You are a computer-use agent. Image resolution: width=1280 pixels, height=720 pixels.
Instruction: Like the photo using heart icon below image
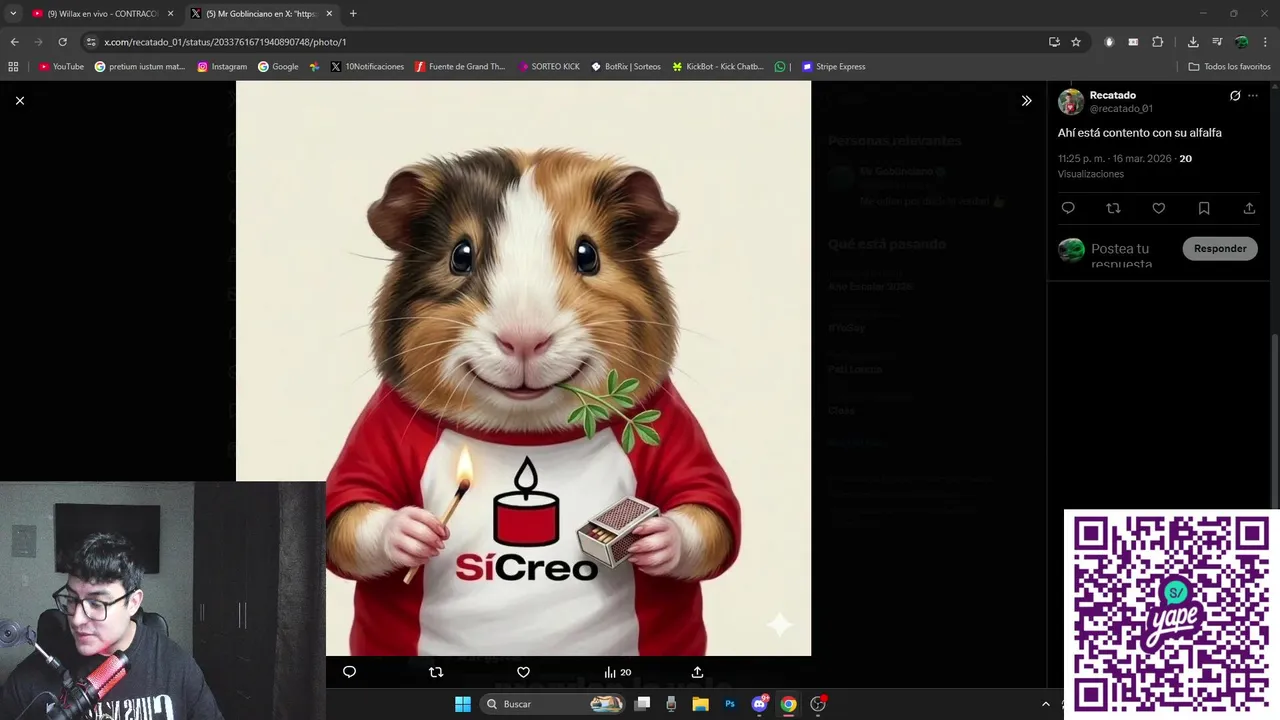(x=523, y=672)
